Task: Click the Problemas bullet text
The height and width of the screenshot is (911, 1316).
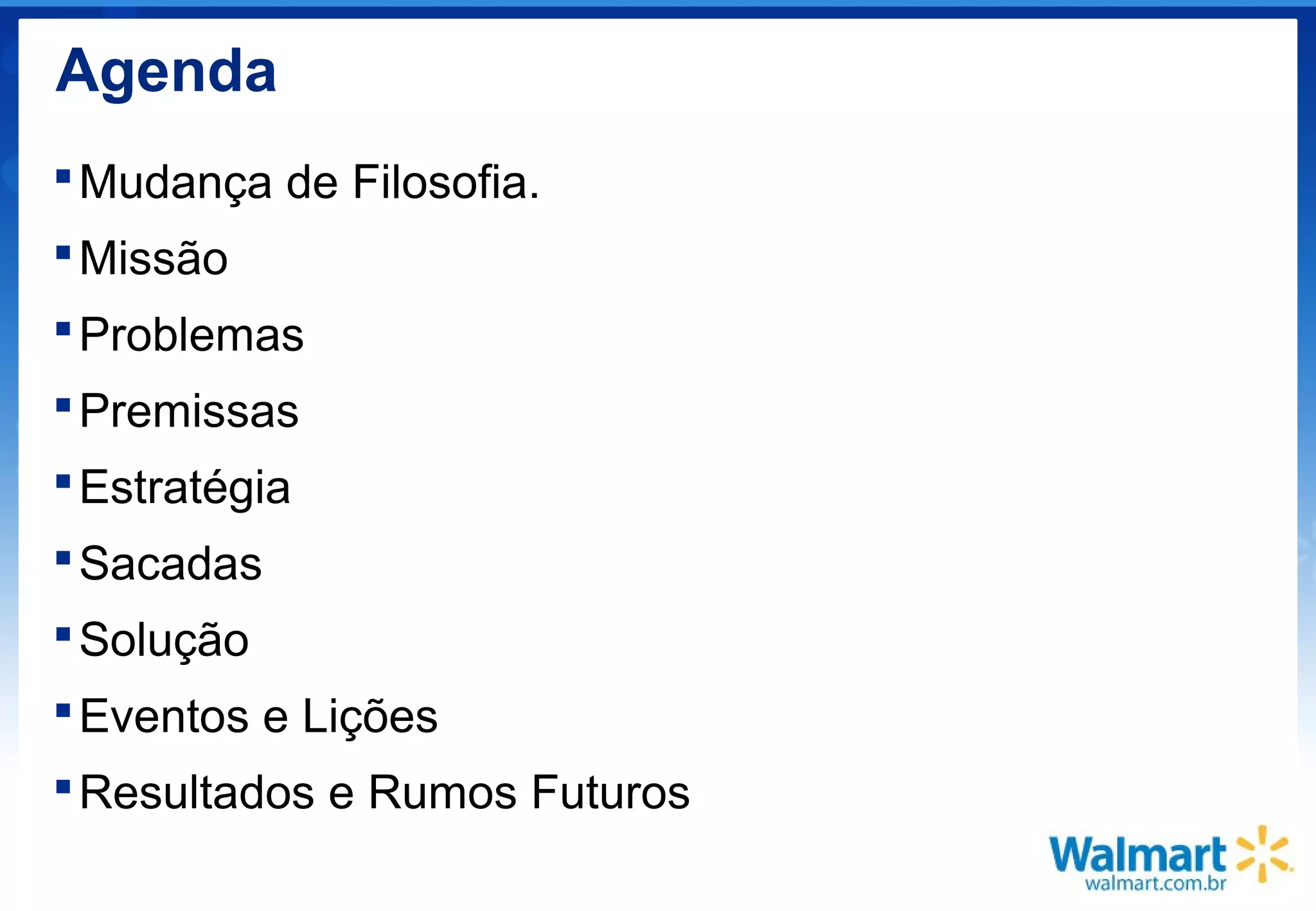Action: (x=191, y=335)
